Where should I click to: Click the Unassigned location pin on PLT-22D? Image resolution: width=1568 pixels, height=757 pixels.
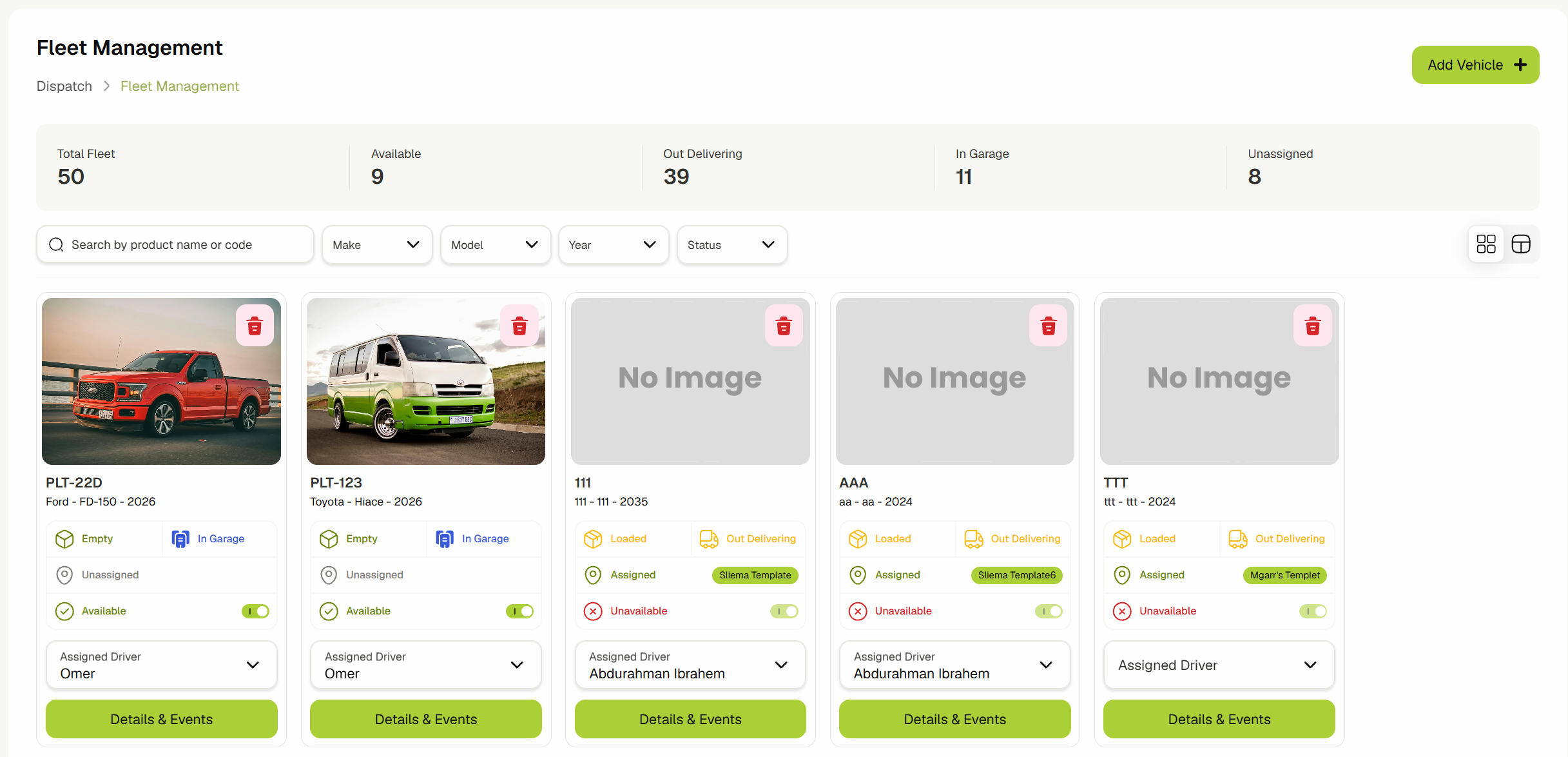(64, 575)
